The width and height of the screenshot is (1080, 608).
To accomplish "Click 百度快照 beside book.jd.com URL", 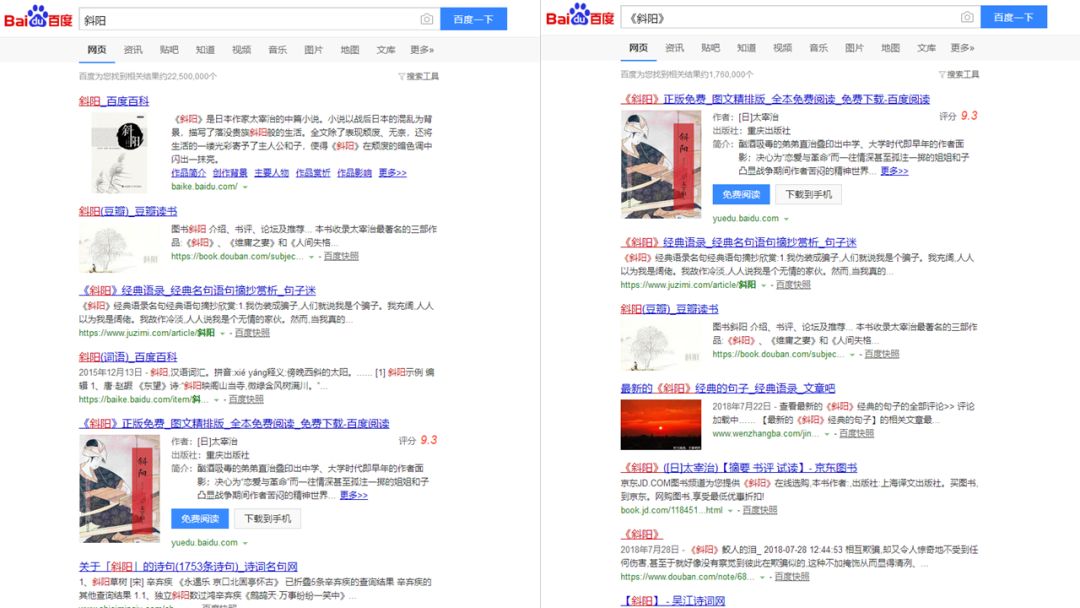I will 760,510.
